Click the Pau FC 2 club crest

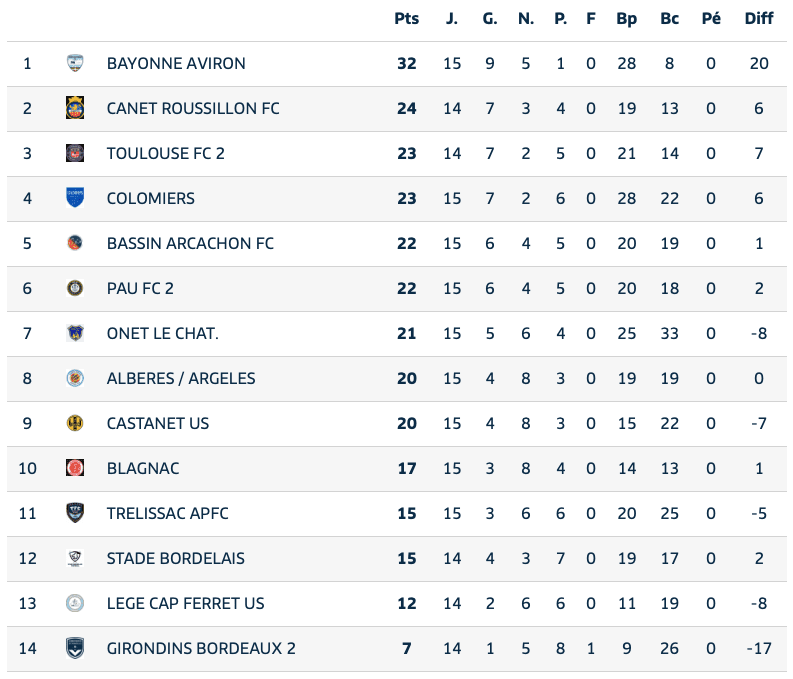coord(75,288)
